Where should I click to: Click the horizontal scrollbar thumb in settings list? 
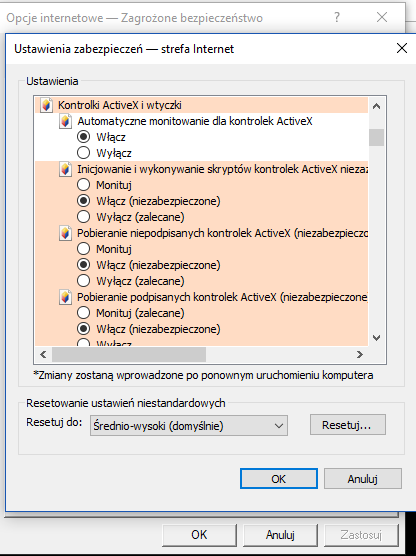coord(129,354)
